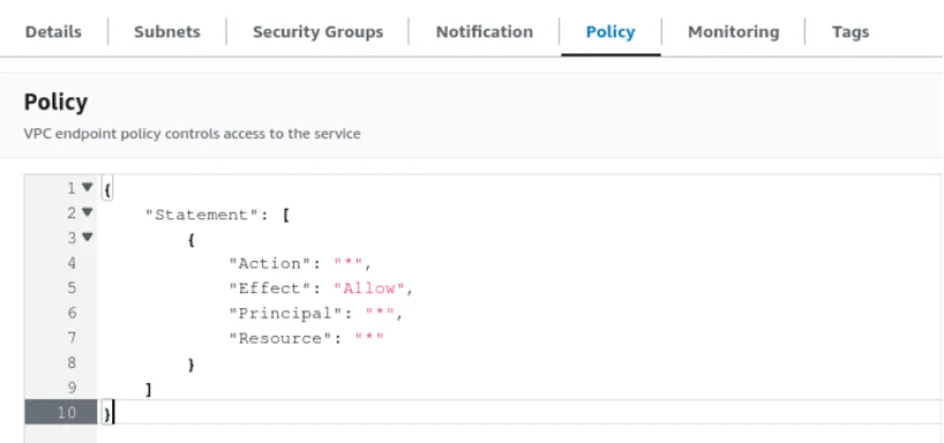This screenshot has height=443, width=944.
Task: Click line number 4 in the gutter
Action: click(72, 263)
